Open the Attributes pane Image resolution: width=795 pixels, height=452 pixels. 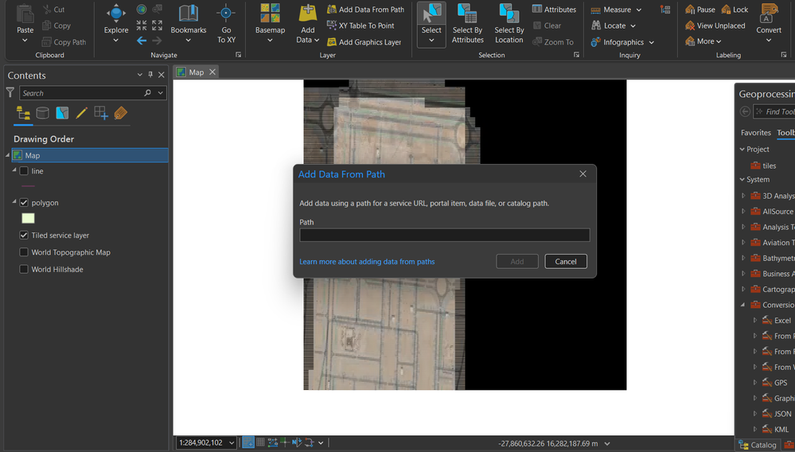[x=554, y=9]
